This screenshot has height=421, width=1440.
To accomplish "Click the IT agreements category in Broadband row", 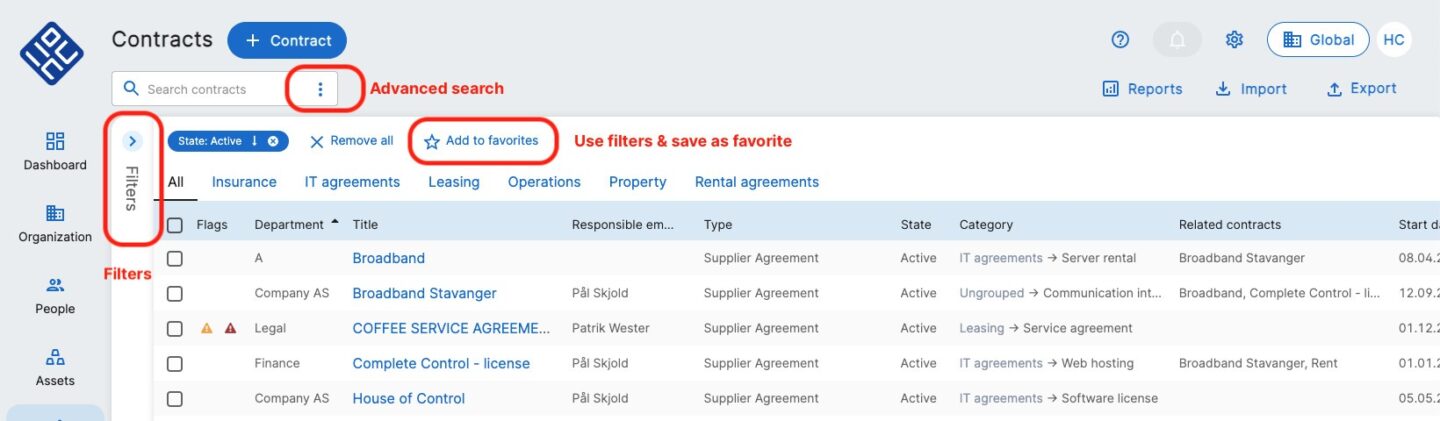I will [x=1001, y=258].
